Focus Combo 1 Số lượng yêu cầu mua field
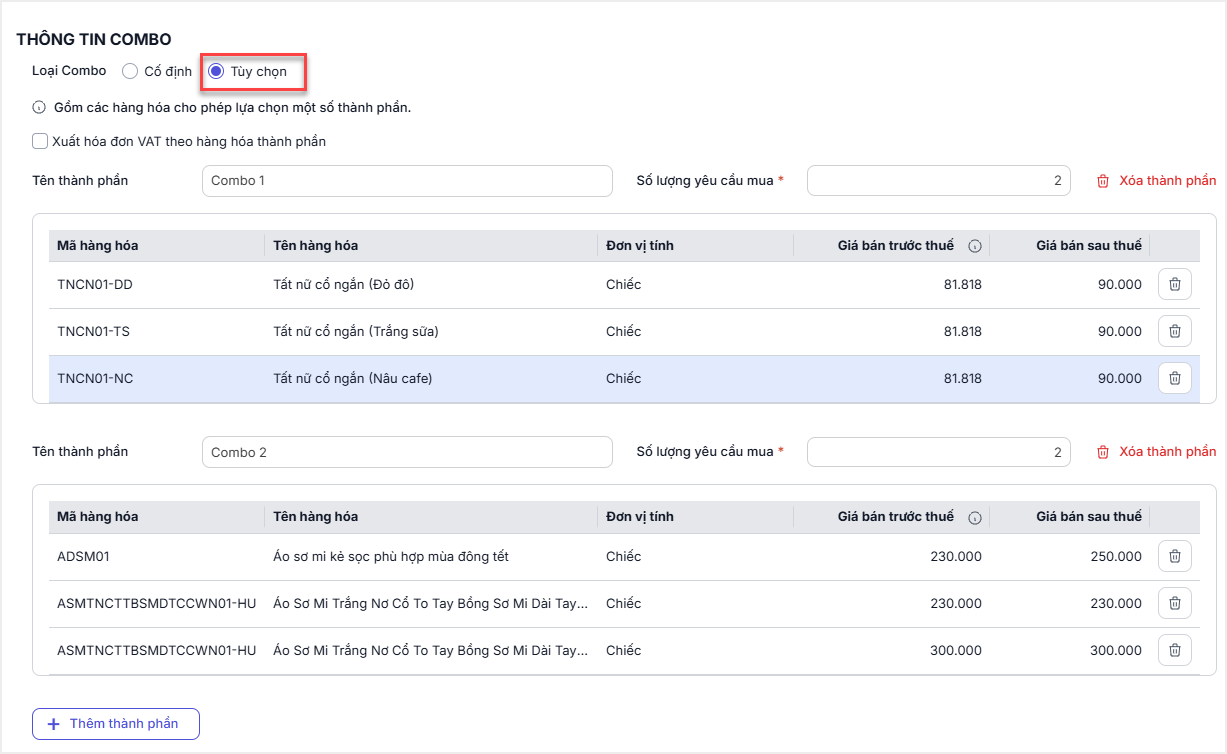 click(x=938, y=181)
